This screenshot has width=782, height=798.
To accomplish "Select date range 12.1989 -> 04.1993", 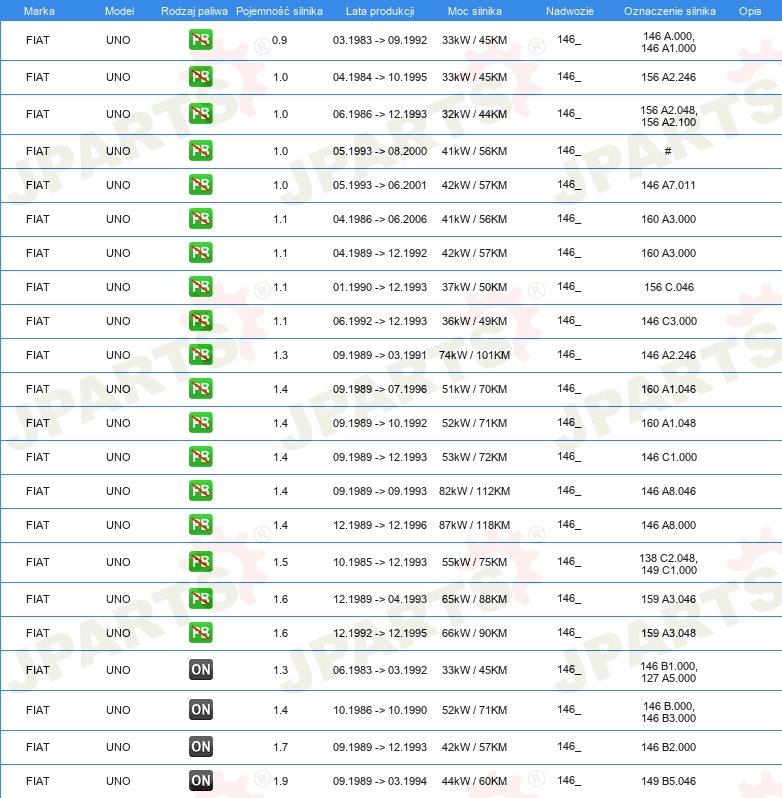I will pos(380,599).
